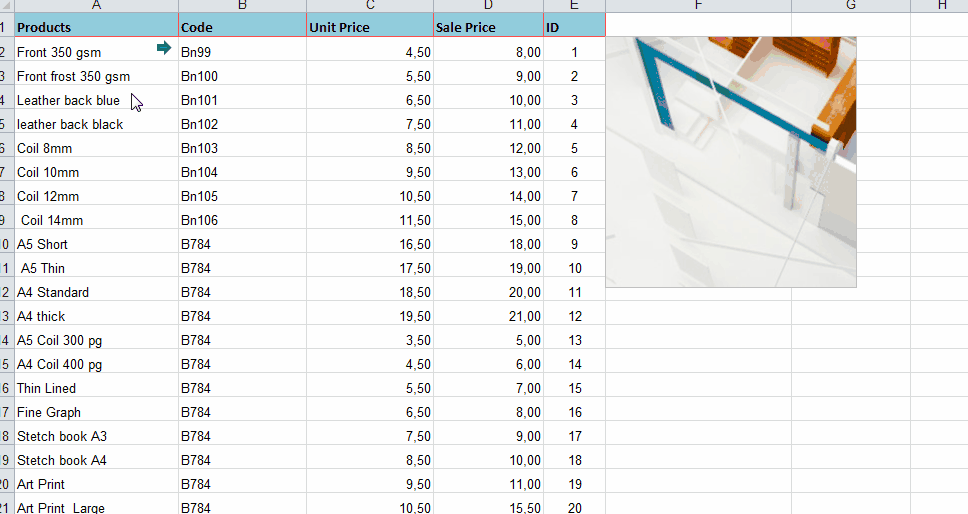This screenshot has width=968, height=514.
Task: Select column F via its header
Action: 698,6
